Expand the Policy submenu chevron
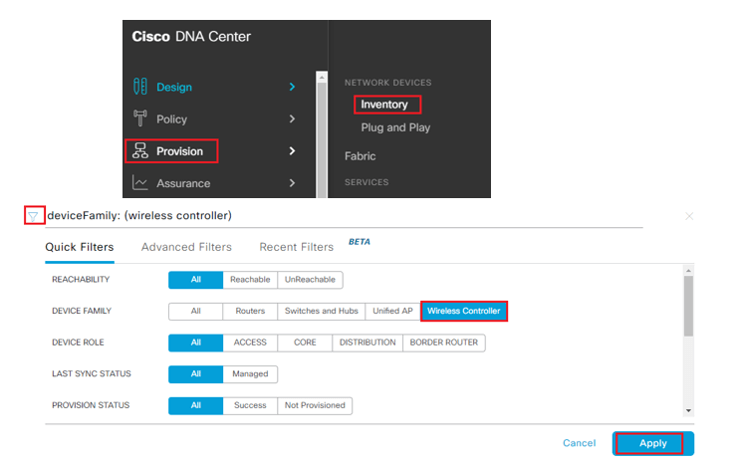738x464 pixels. [292, 119]
